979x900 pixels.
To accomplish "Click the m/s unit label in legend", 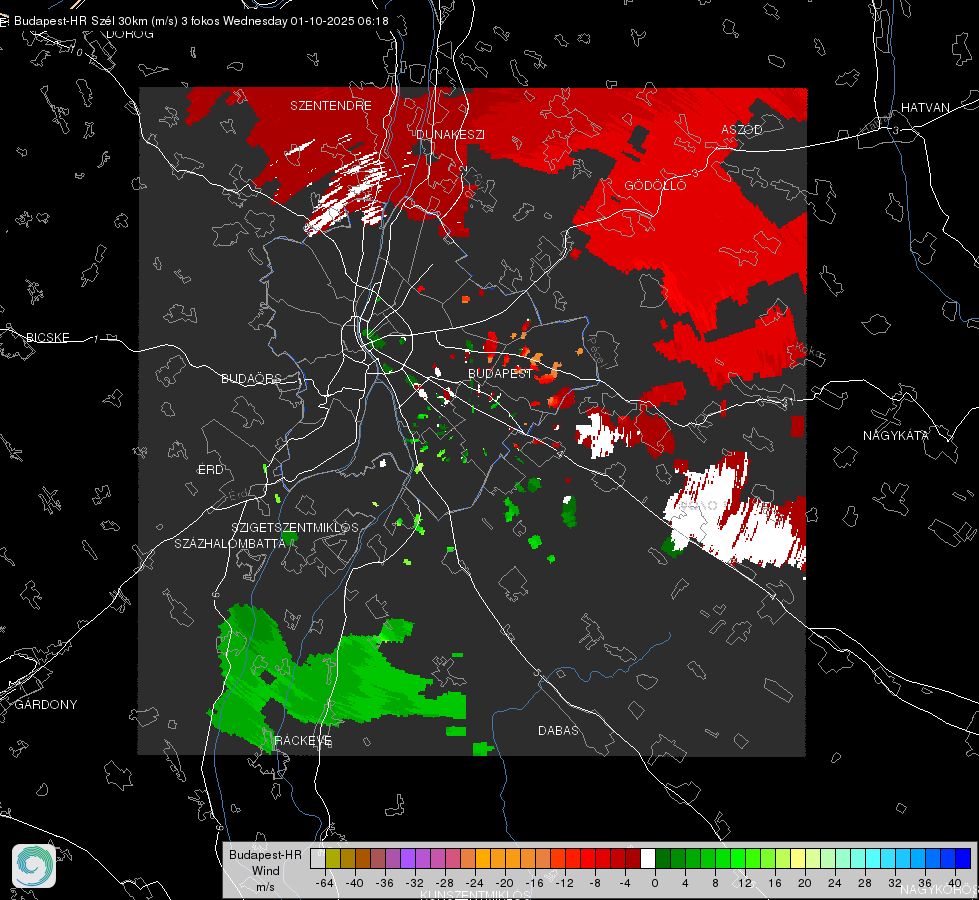I will 265,886.
